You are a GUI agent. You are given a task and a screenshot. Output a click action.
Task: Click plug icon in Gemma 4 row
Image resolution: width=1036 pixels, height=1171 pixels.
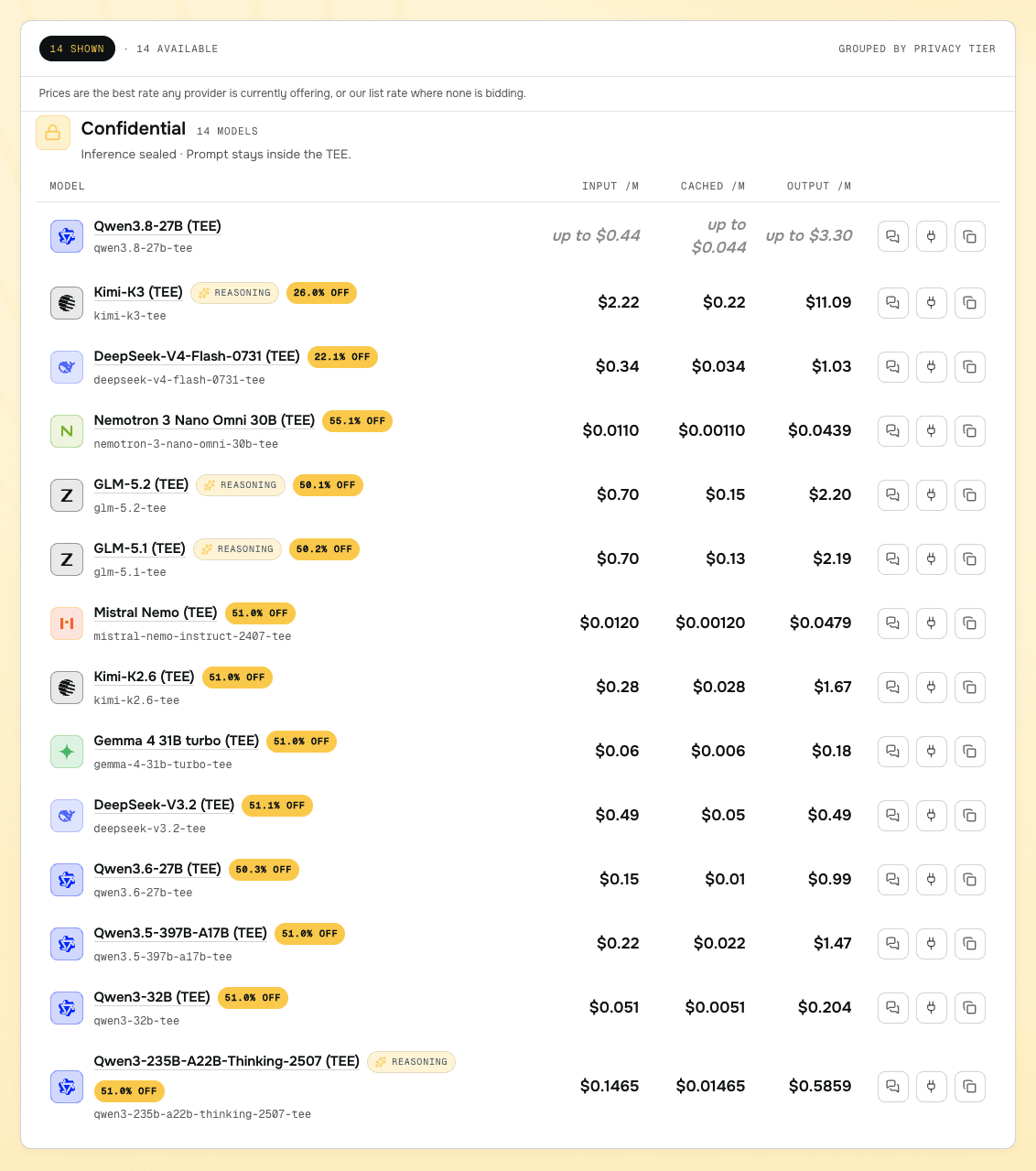coord(932,751)
